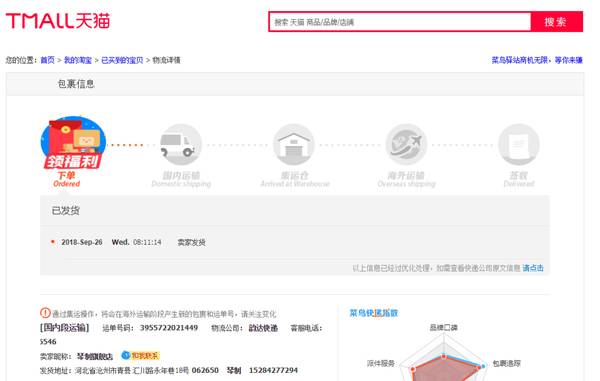Click the 请点击 original info link
600x381 pixels.
click(533, 268)
